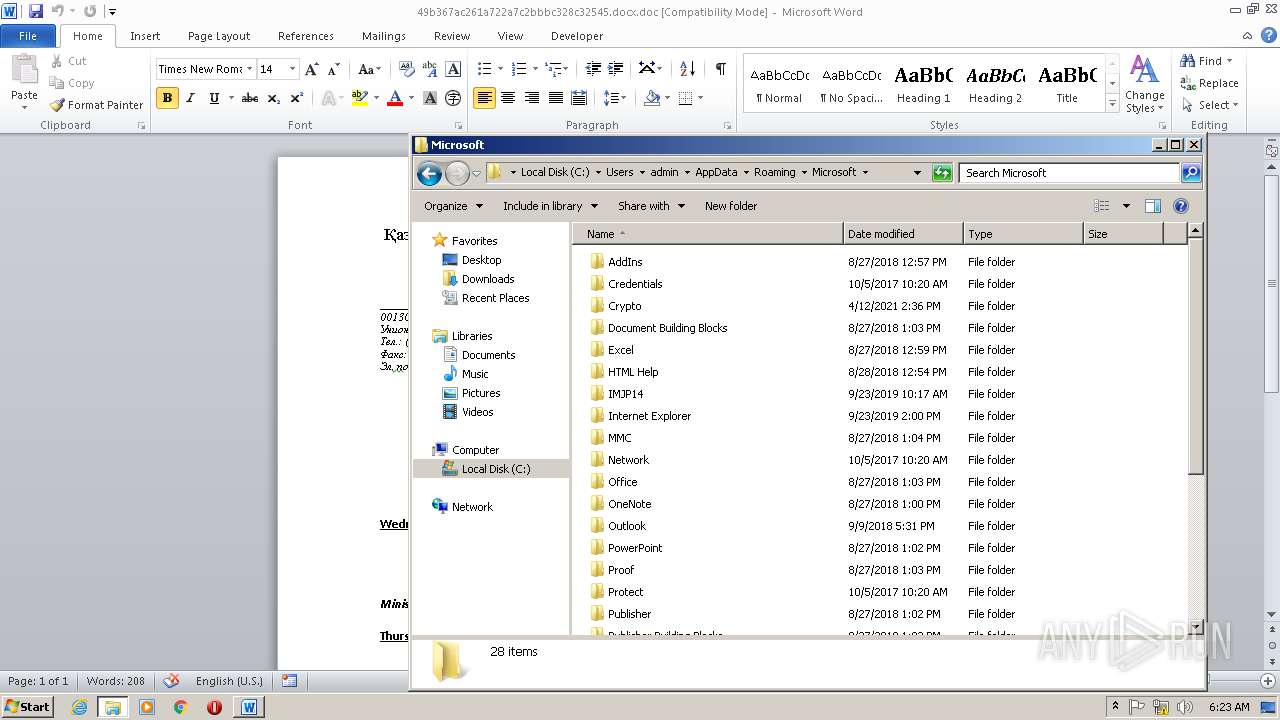Click Shading color button
The image size is (1280, 720).
(652, 98)
